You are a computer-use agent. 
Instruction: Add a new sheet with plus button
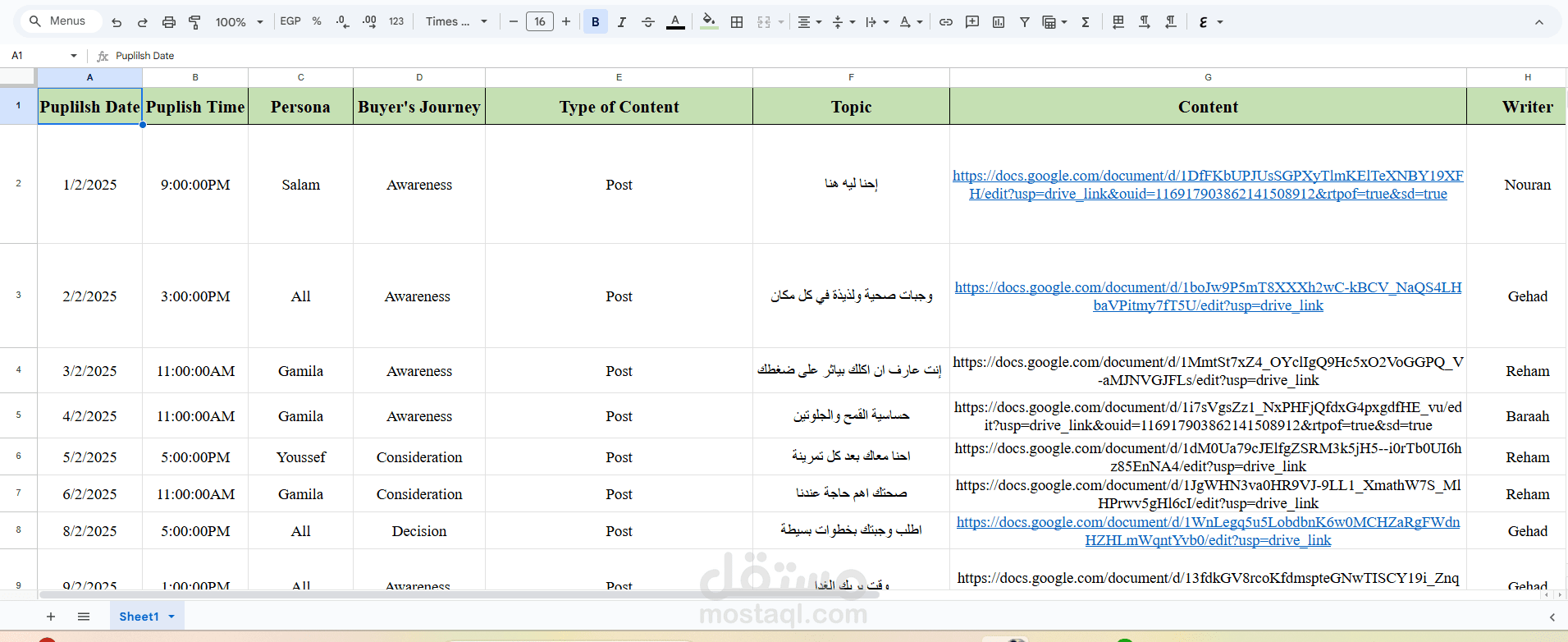coord(51,617)
